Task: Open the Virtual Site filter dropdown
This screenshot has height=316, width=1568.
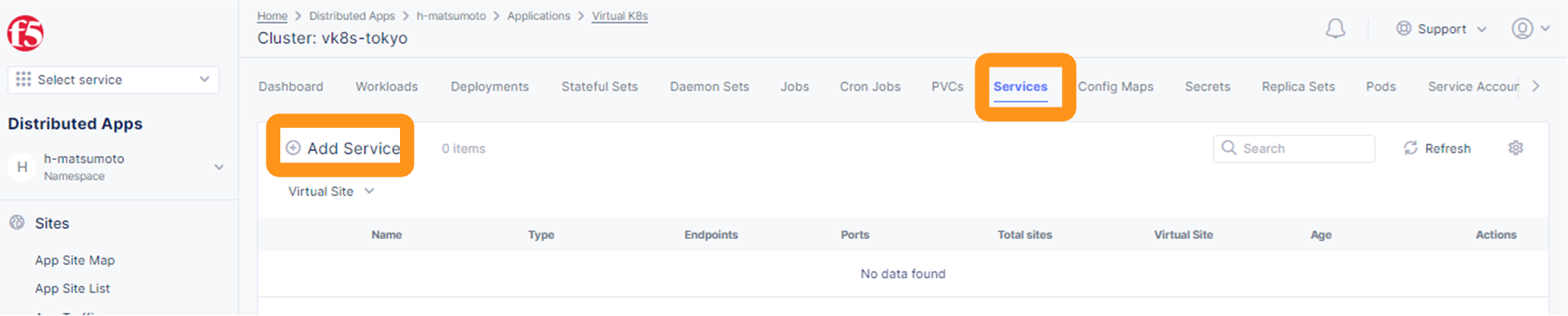Action: point(331,191)
